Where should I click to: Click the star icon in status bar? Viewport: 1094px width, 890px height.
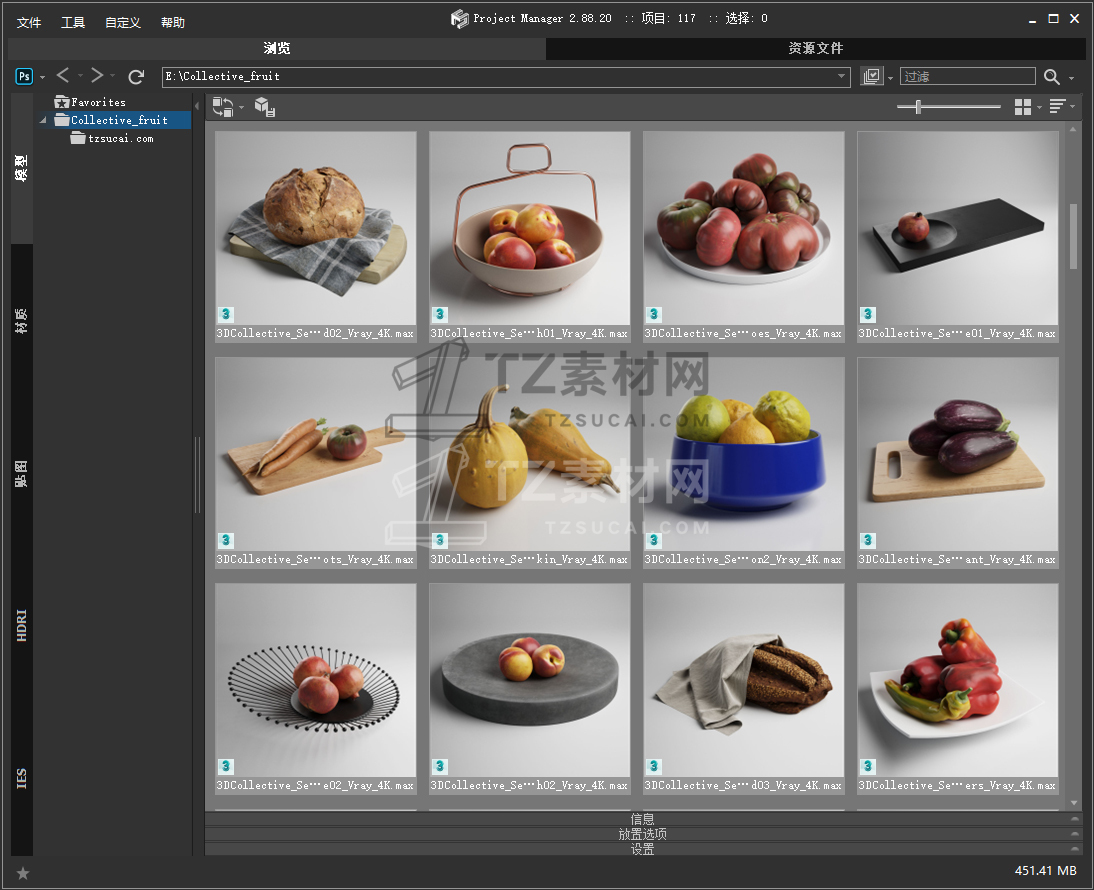coord(23,873)
